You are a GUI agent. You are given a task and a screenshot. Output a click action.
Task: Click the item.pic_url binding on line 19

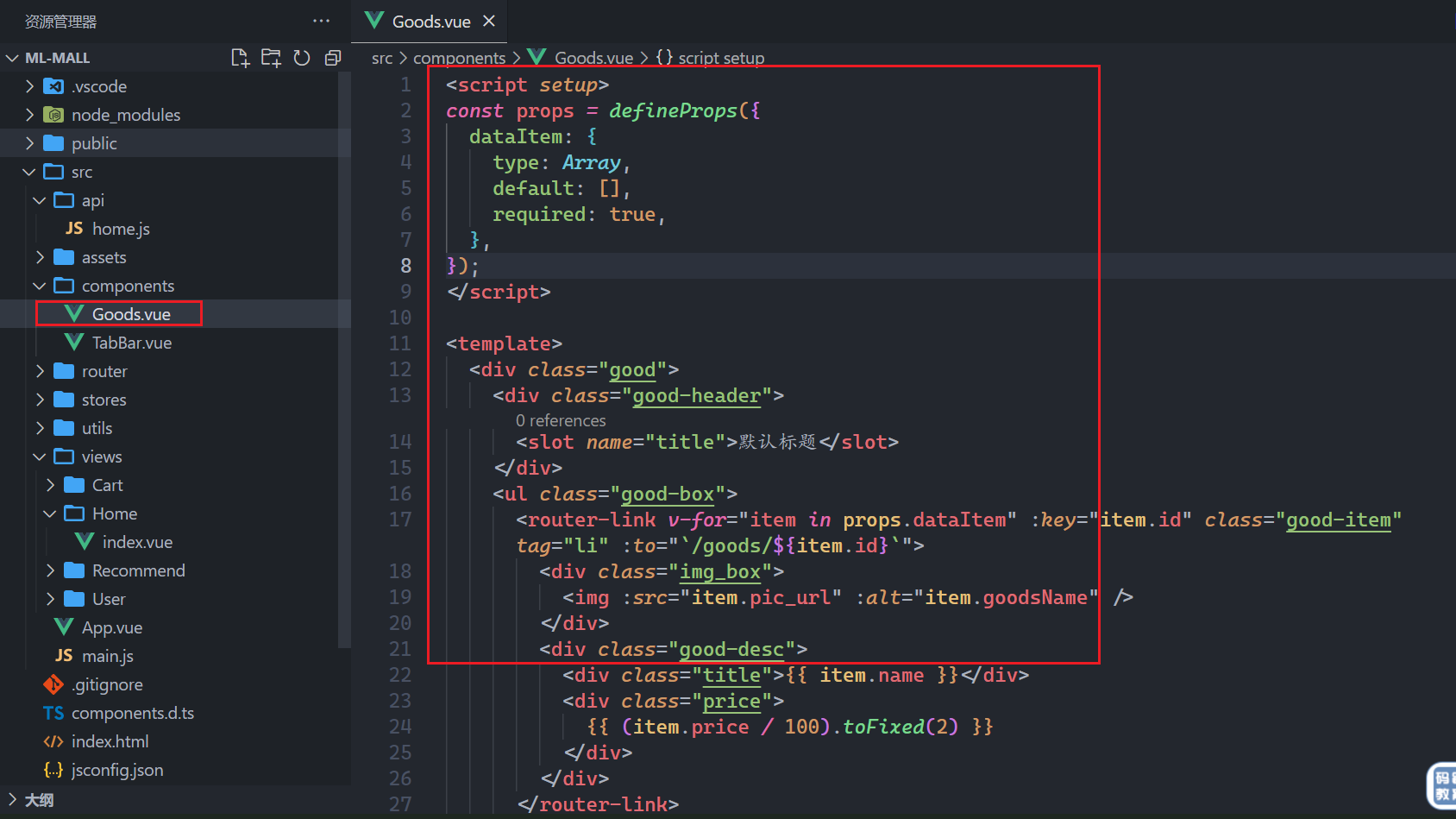[x=761, y=597]
